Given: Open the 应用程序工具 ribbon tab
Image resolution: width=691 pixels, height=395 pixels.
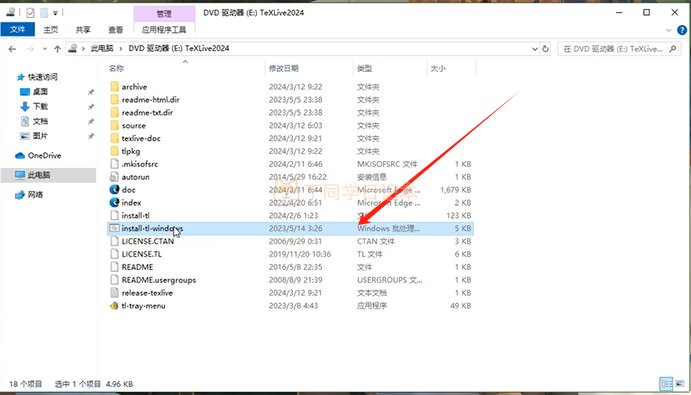Looking at the screenshot, I should pos(164,30).
